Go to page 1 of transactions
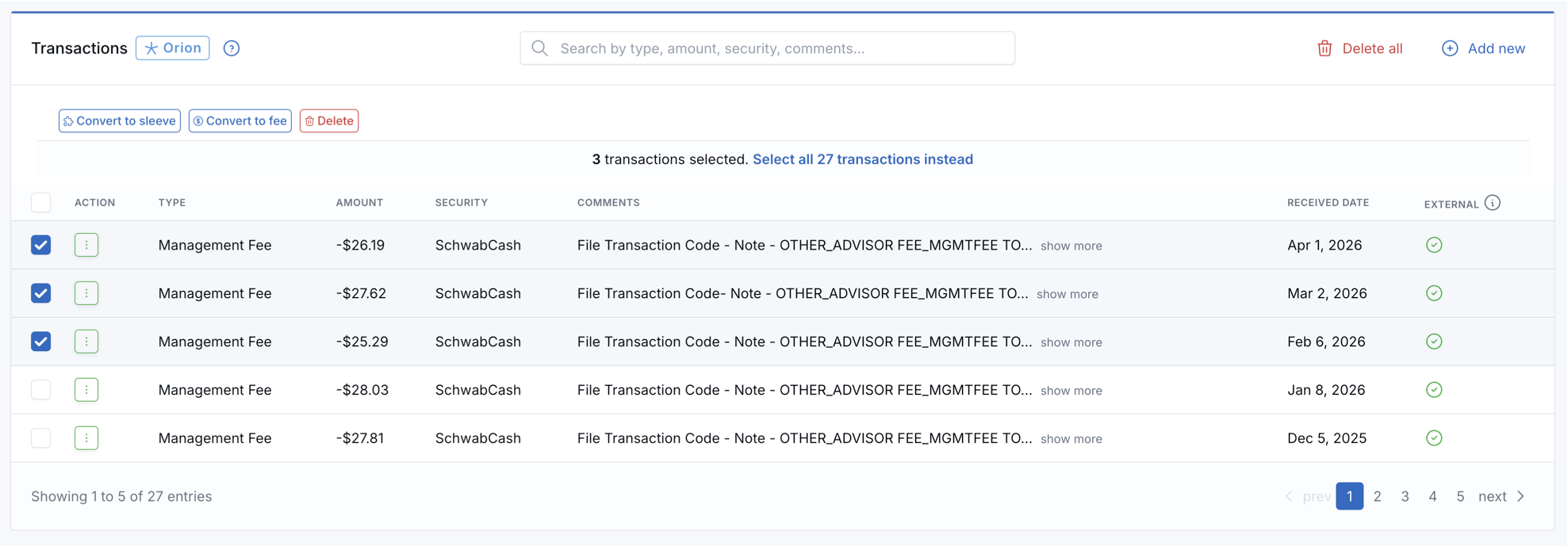Viewport: 1568px width, 546px height. pyautogui.click(x=1350, y=496)
